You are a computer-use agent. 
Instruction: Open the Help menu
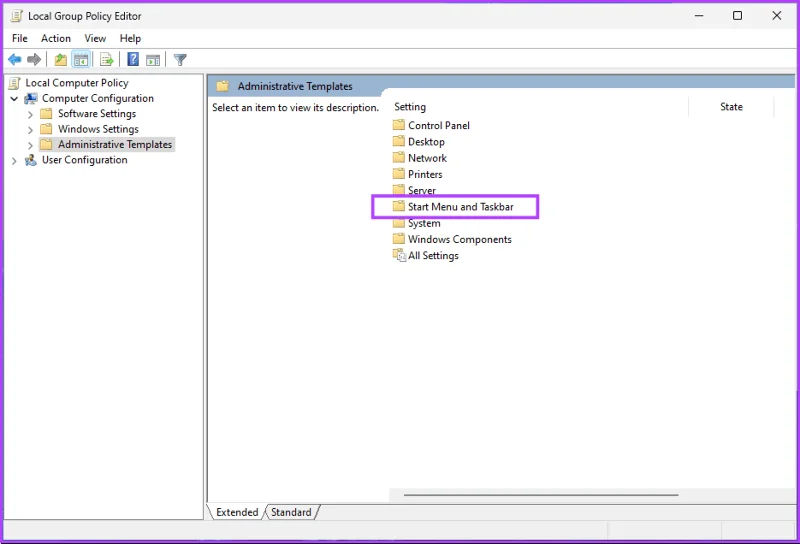tap(130, 38)
